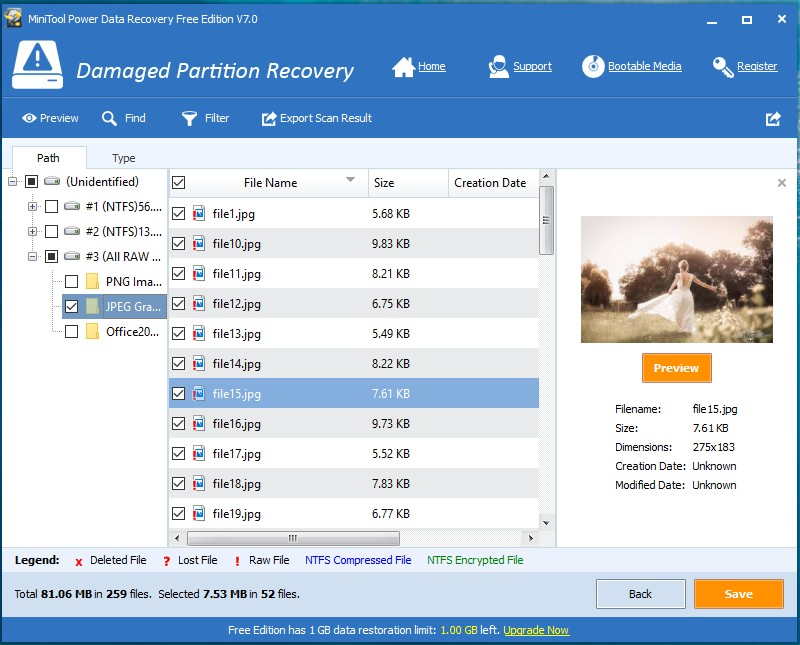Click the Preview eye icon in toolbar
The width and height of the screenshot is (800, 645).
29,118
